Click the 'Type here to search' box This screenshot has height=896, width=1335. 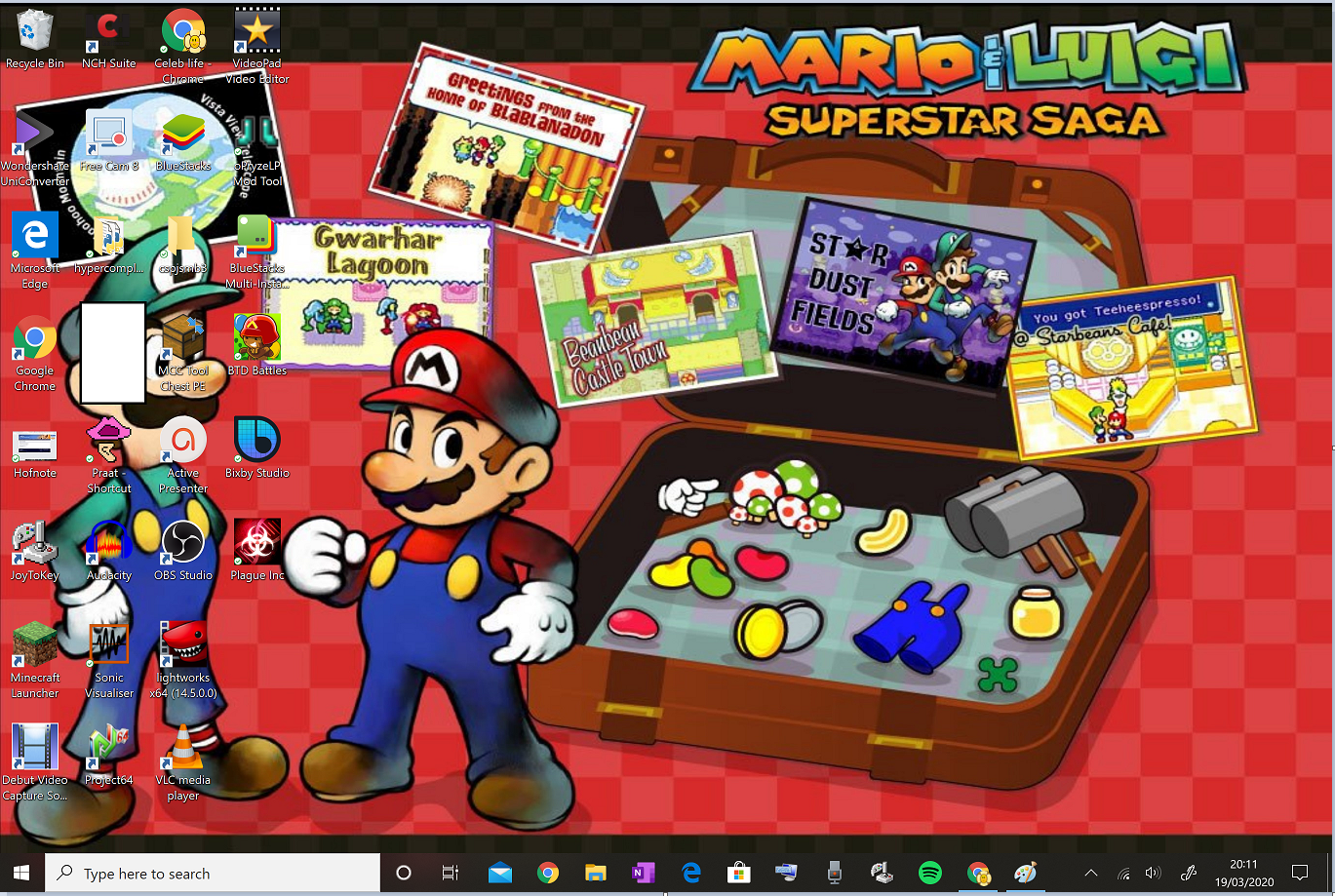213,874
